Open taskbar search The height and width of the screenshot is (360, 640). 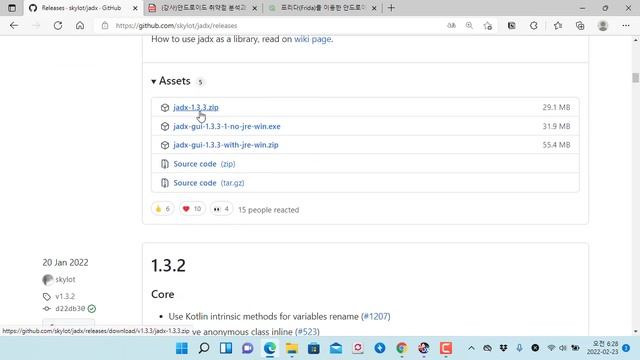204,348
